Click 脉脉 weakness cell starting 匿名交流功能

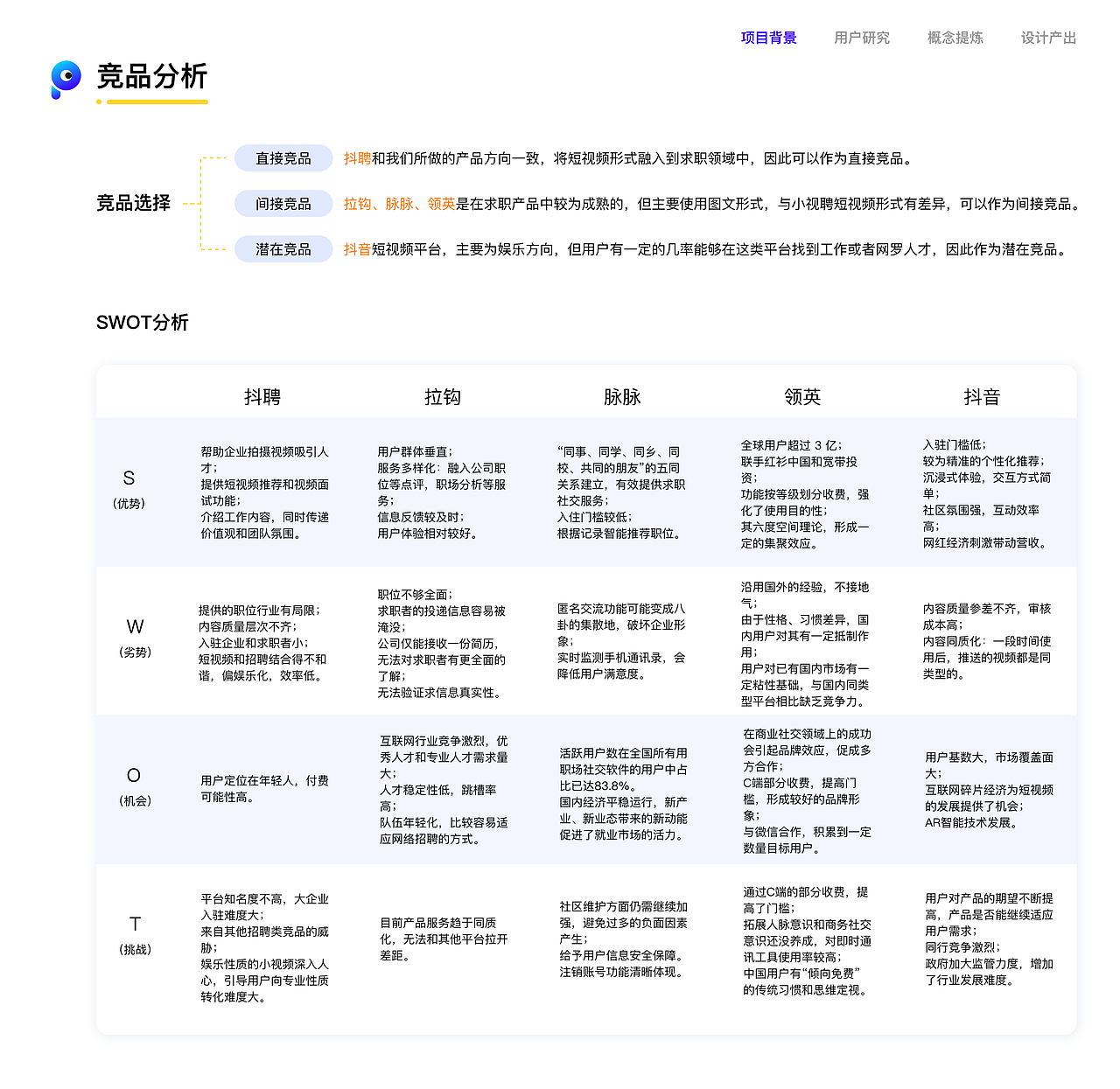tap(621, 641)
